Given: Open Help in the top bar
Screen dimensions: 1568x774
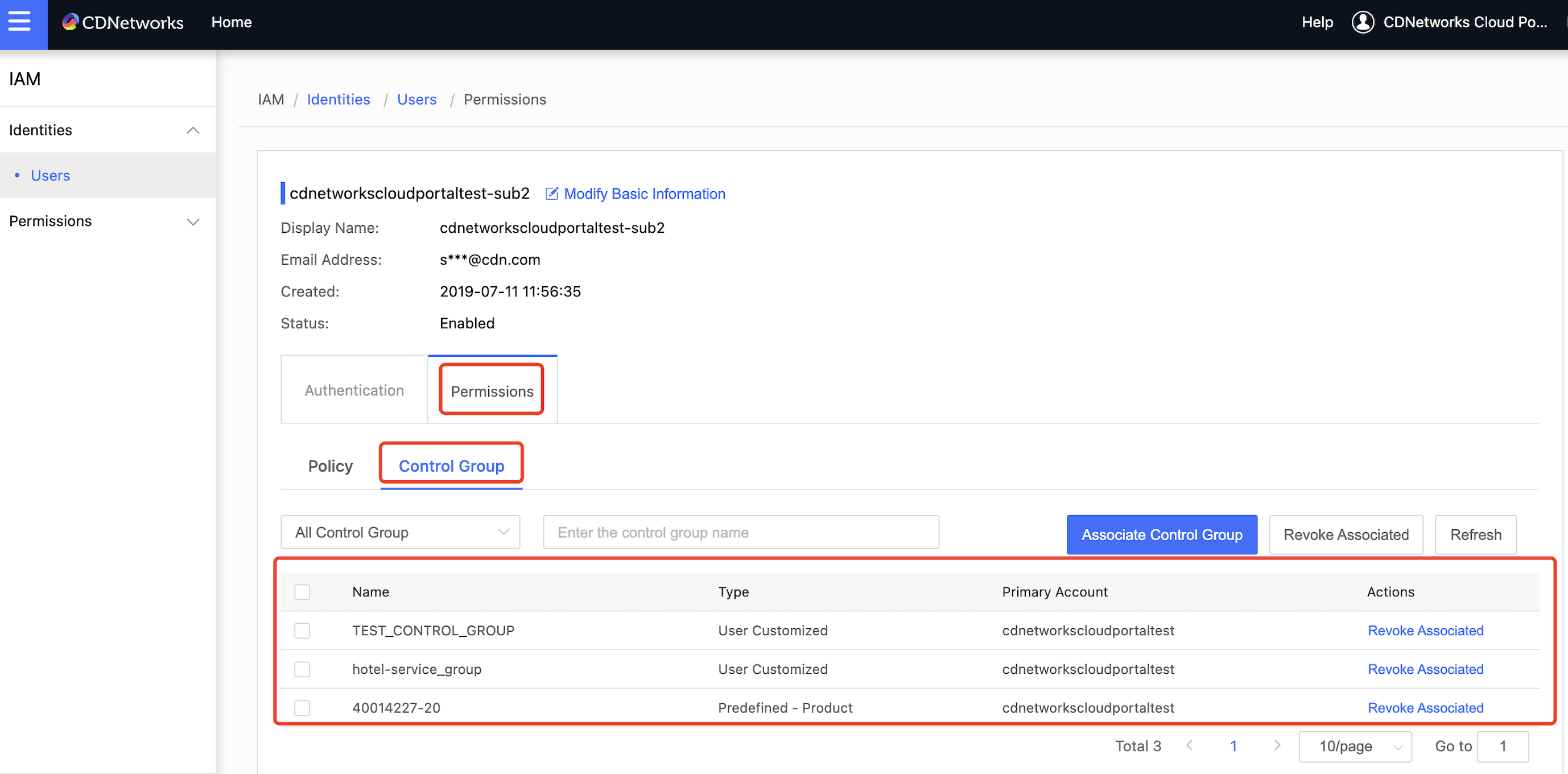Looking at the screenshot, I should [1317, 23].
